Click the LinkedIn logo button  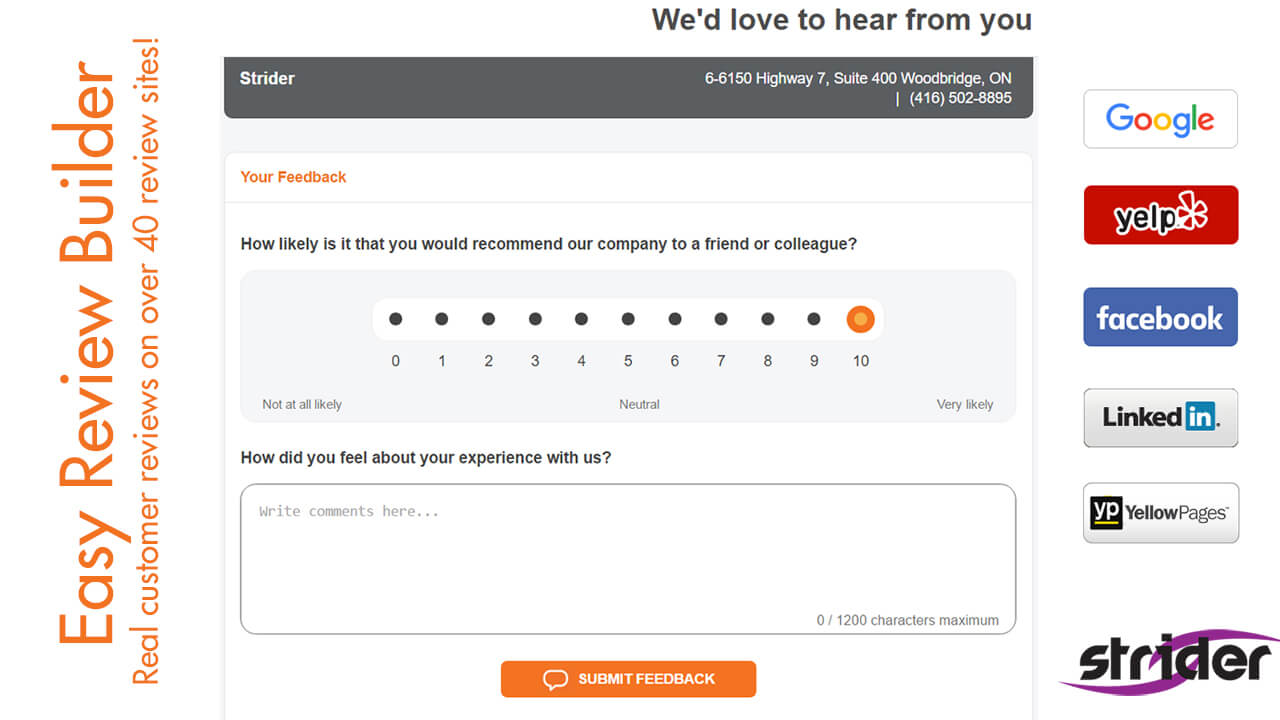click(1160, 417)
